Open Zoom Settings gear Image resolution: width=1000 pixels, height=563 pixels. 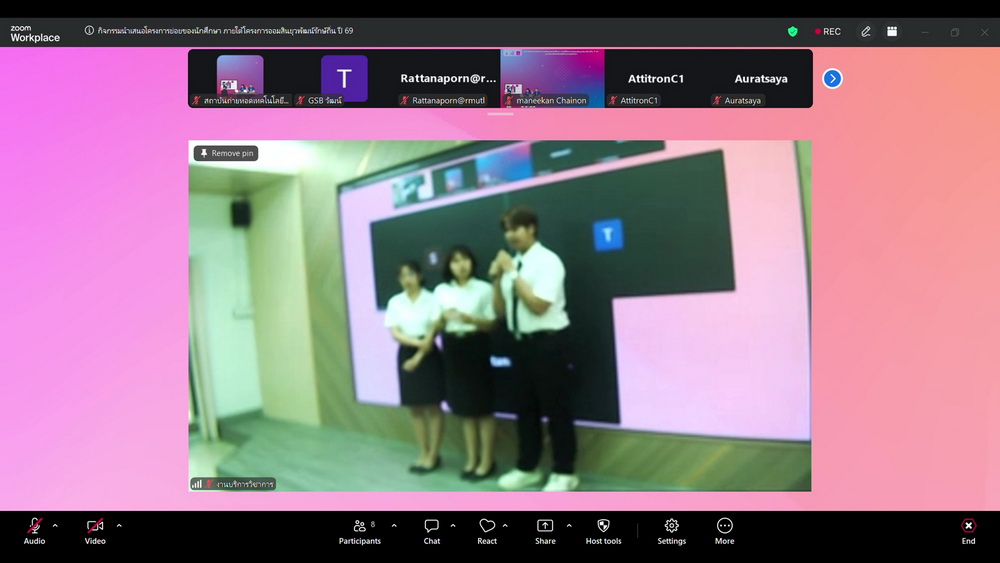click(671, 530)
